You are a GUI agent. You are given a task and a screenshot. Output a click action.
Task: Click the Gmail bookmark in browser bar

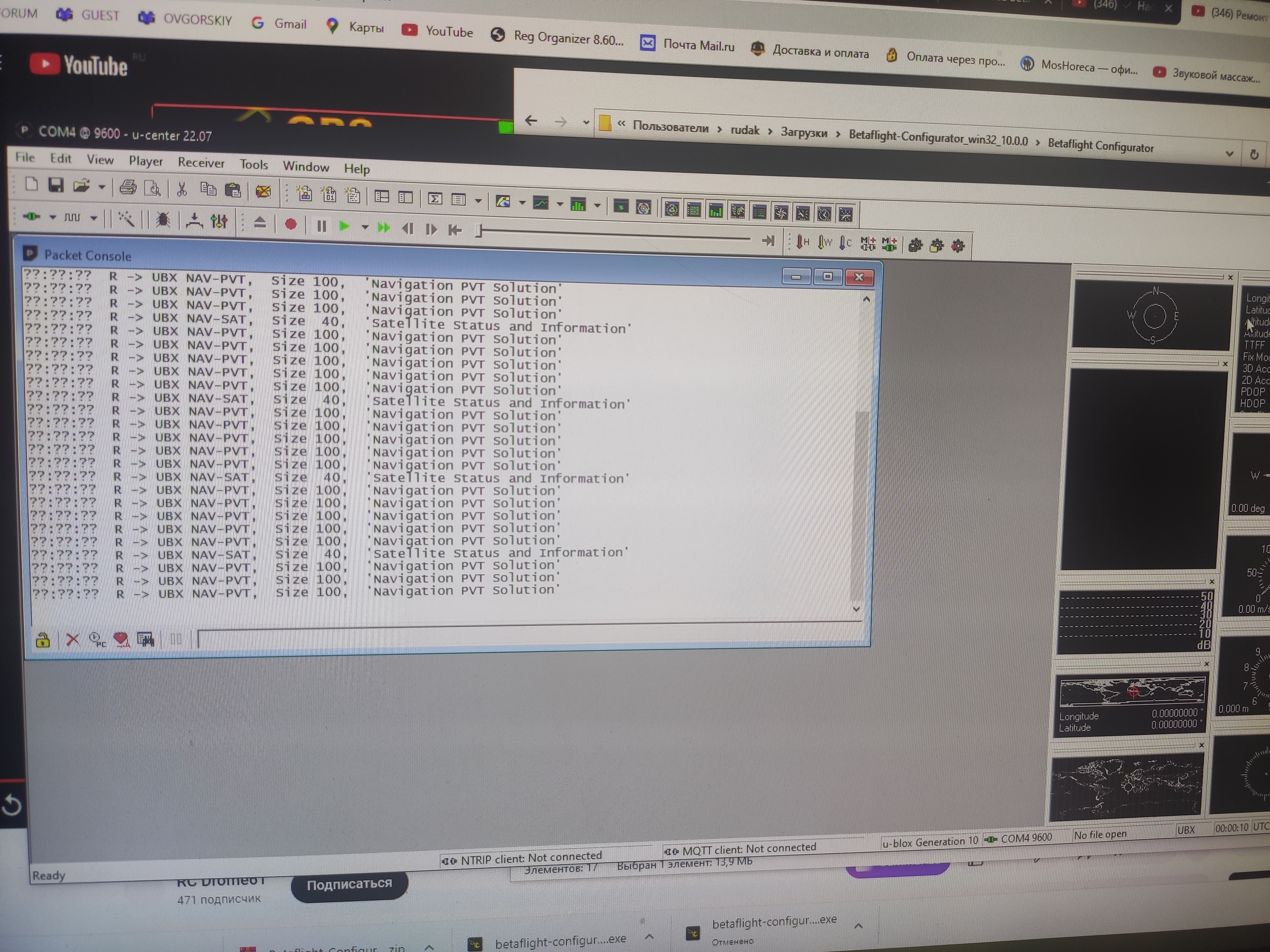point(280,23)
